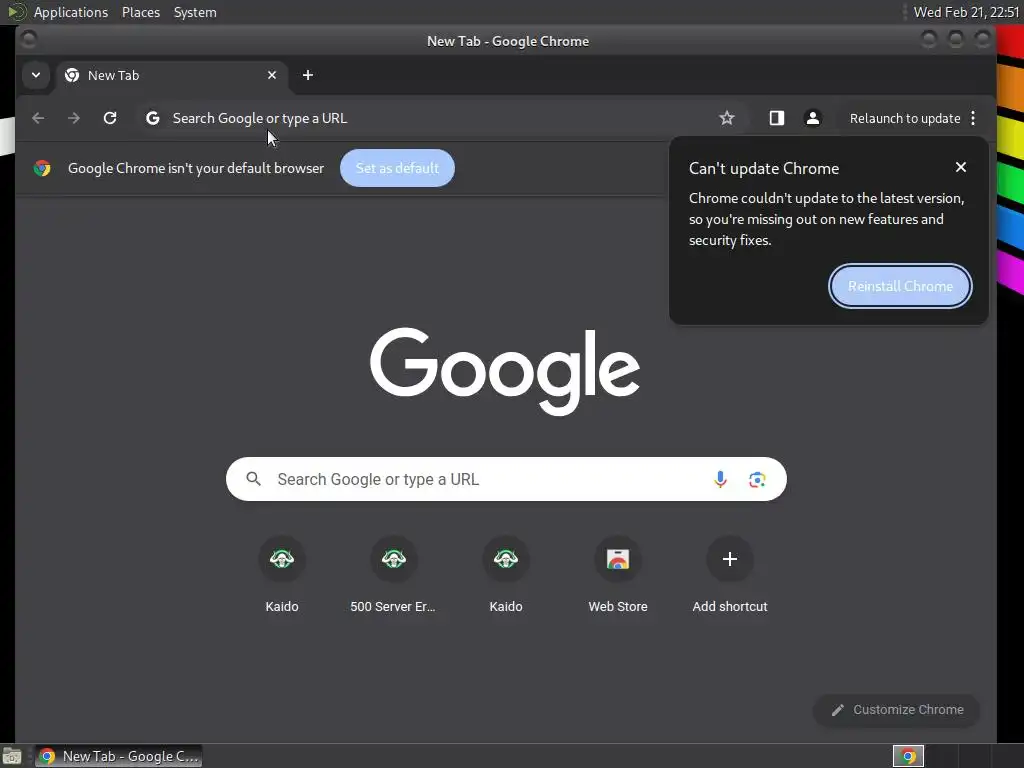Click Customize Chrome button
Viewport: 1024px width, 768px height.
(x=896, y=710)
